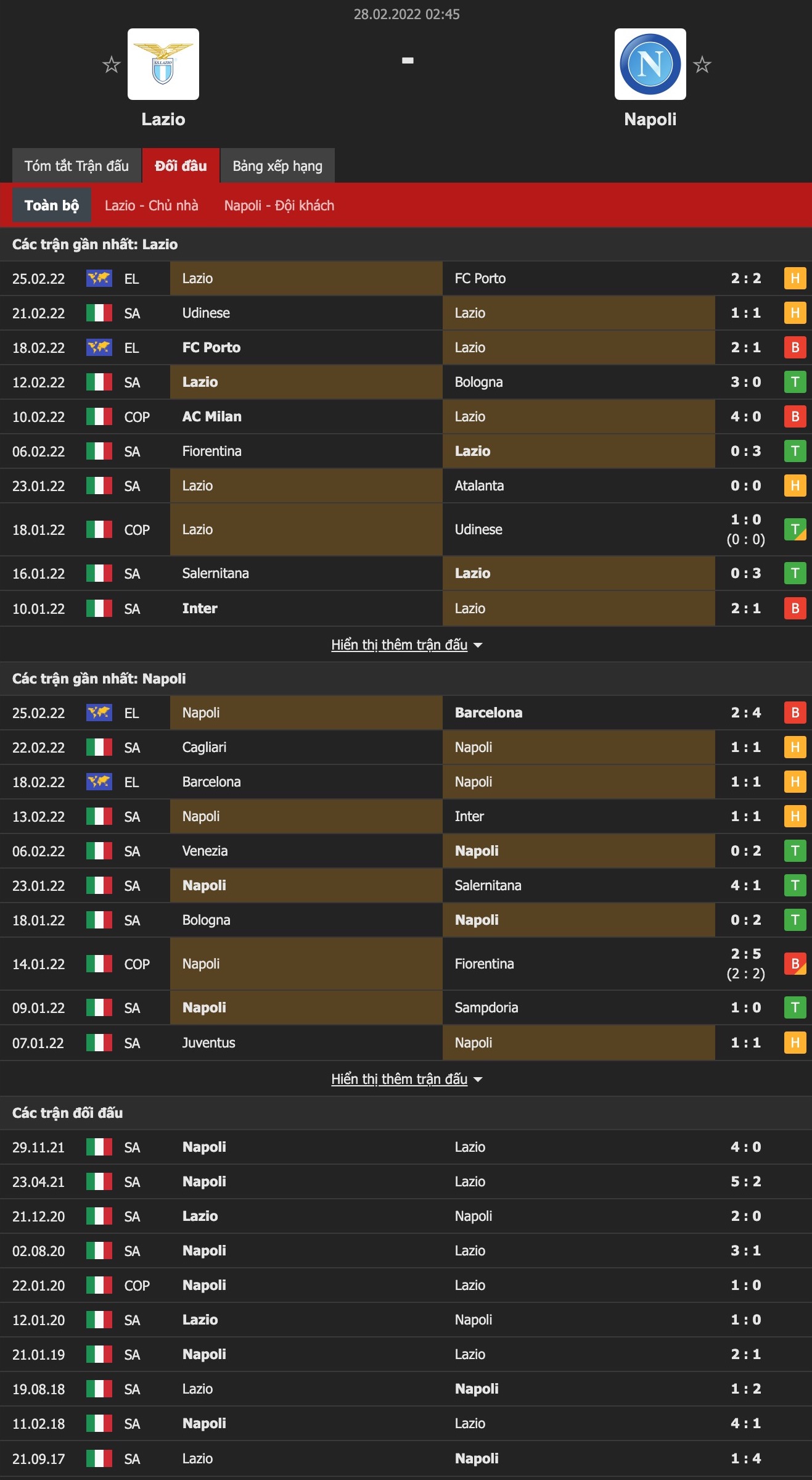Click win badge T for Bologna vs Napoli 0:2
812x1480 pixels.
[795, 920]
